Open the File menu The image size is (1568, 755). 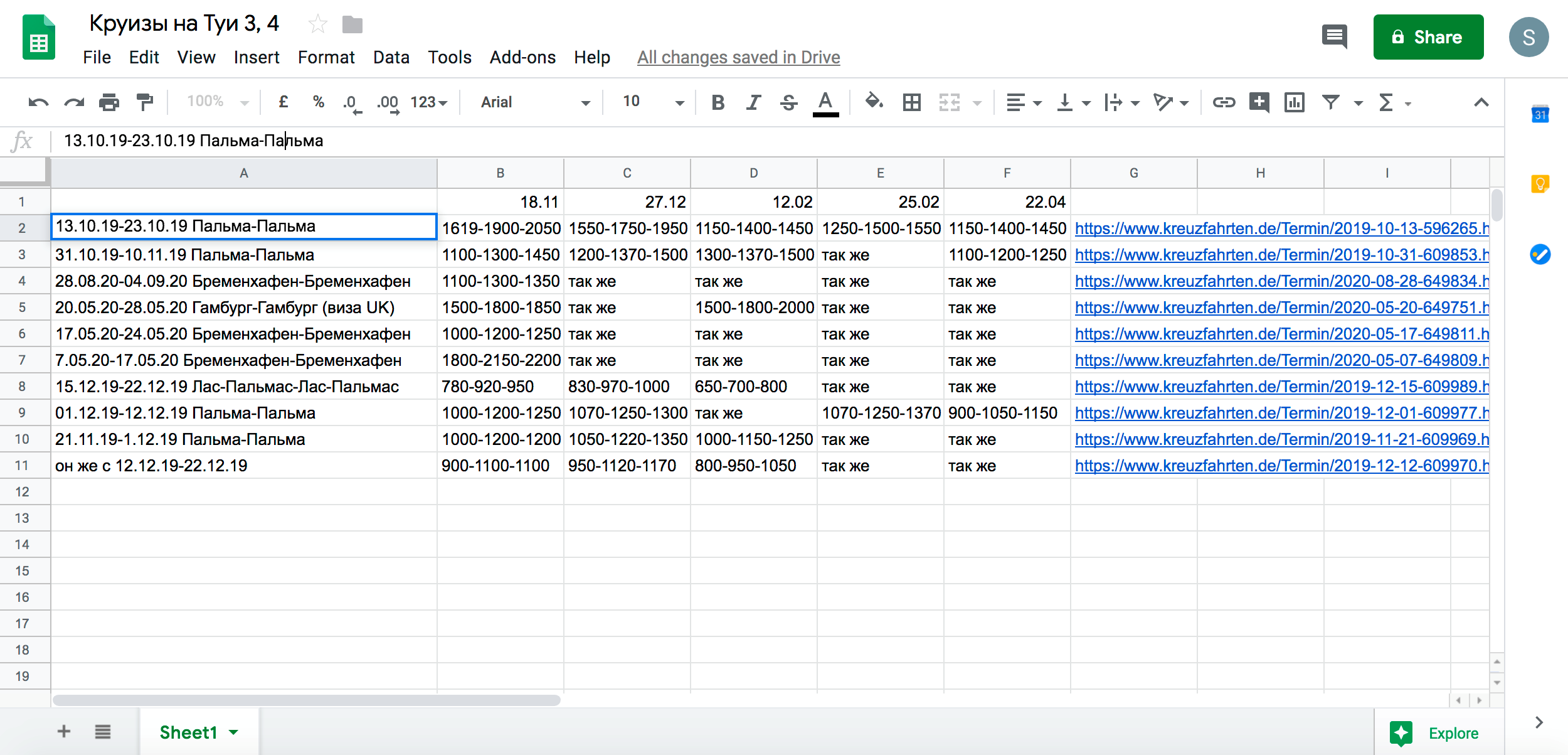[97, 57]
